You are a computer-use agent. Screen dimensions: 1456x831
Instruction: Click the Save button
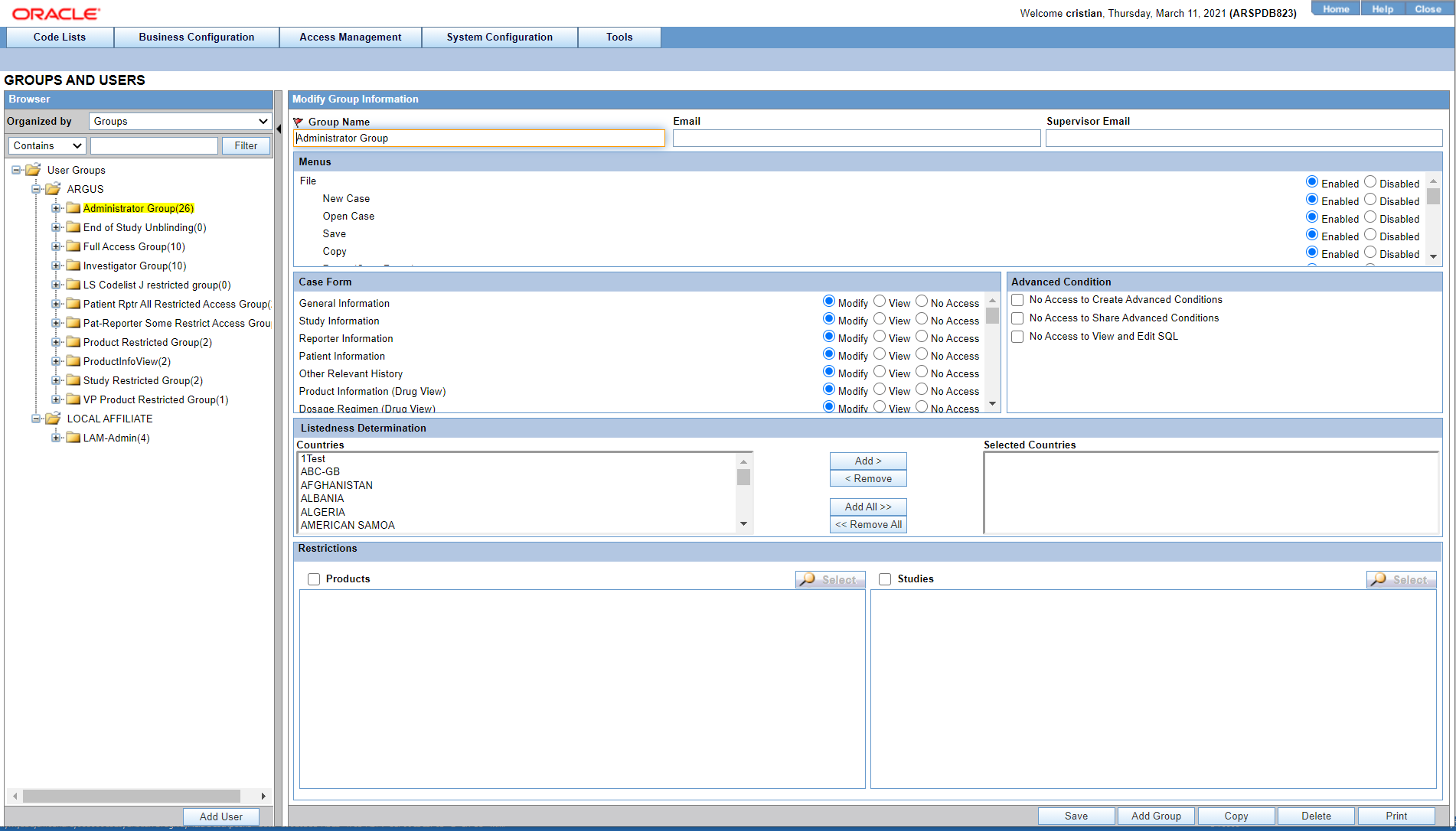click(x=1076, y=816)
